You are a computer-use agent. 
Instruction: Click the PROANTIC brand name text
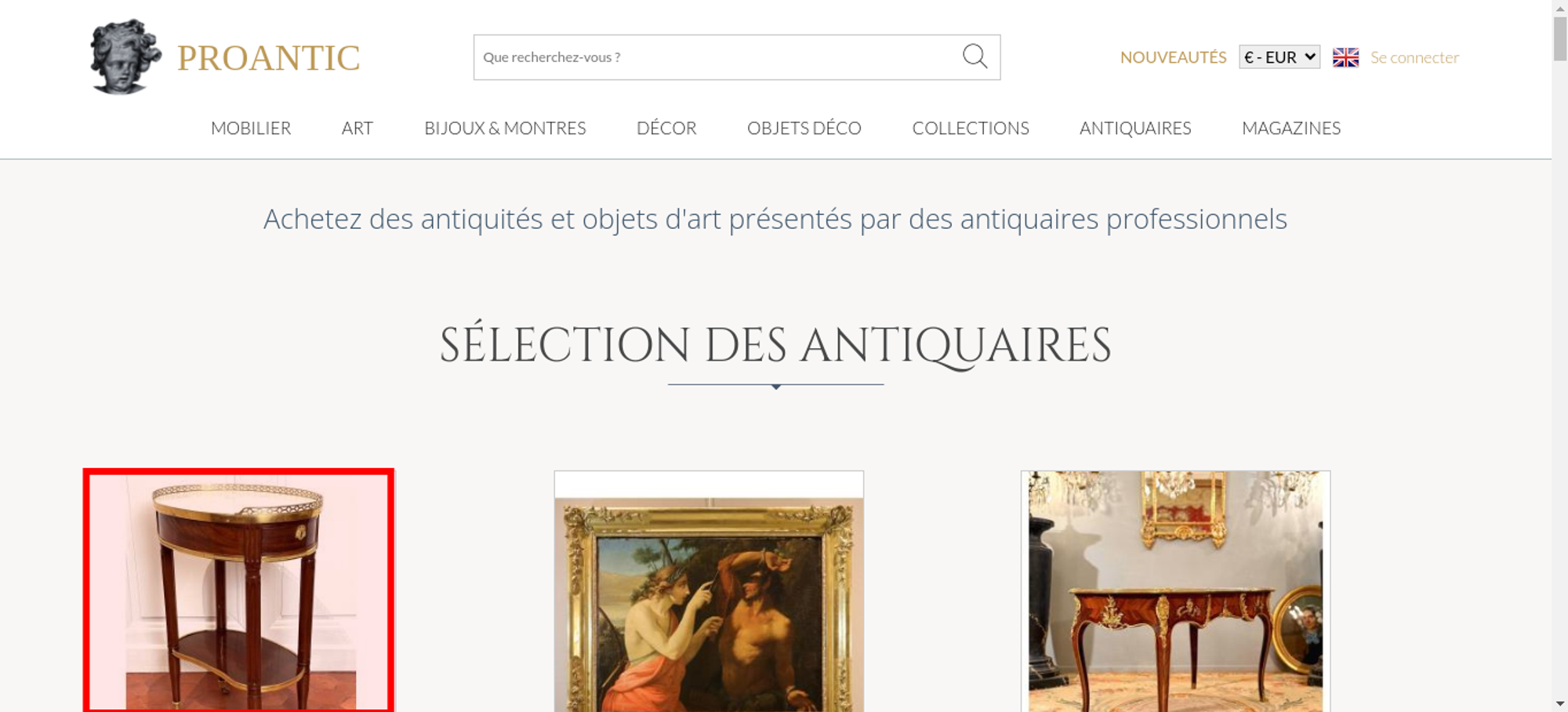coord(268,58)
